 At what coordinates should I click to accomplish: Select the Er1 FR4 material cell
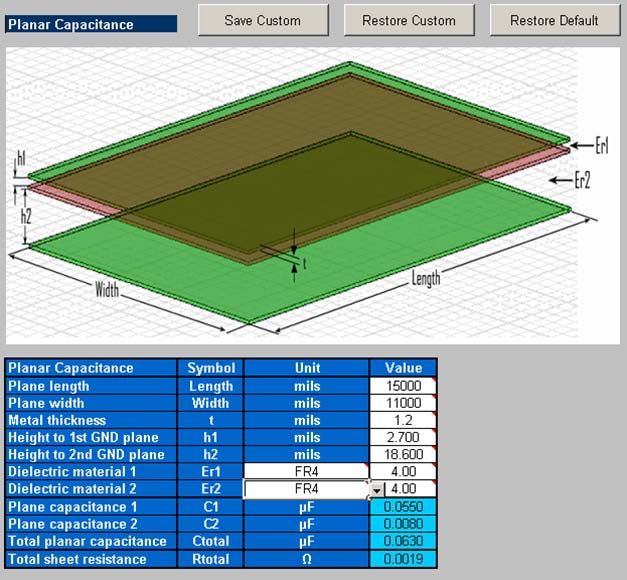(306, 471)
